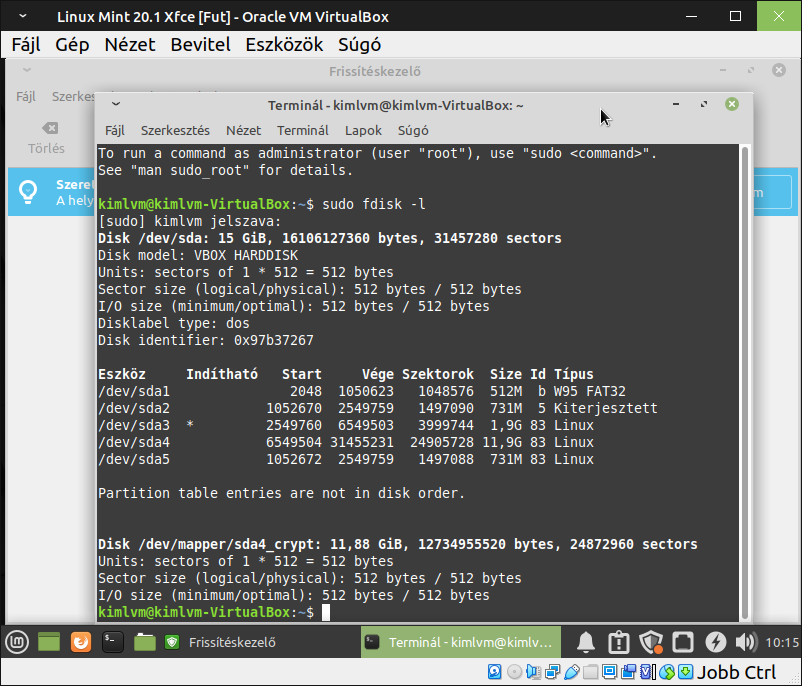The height and width of the screenshot is (686, 802).
Task: Open the power manager tray icon
Action: tap(715, 642)
